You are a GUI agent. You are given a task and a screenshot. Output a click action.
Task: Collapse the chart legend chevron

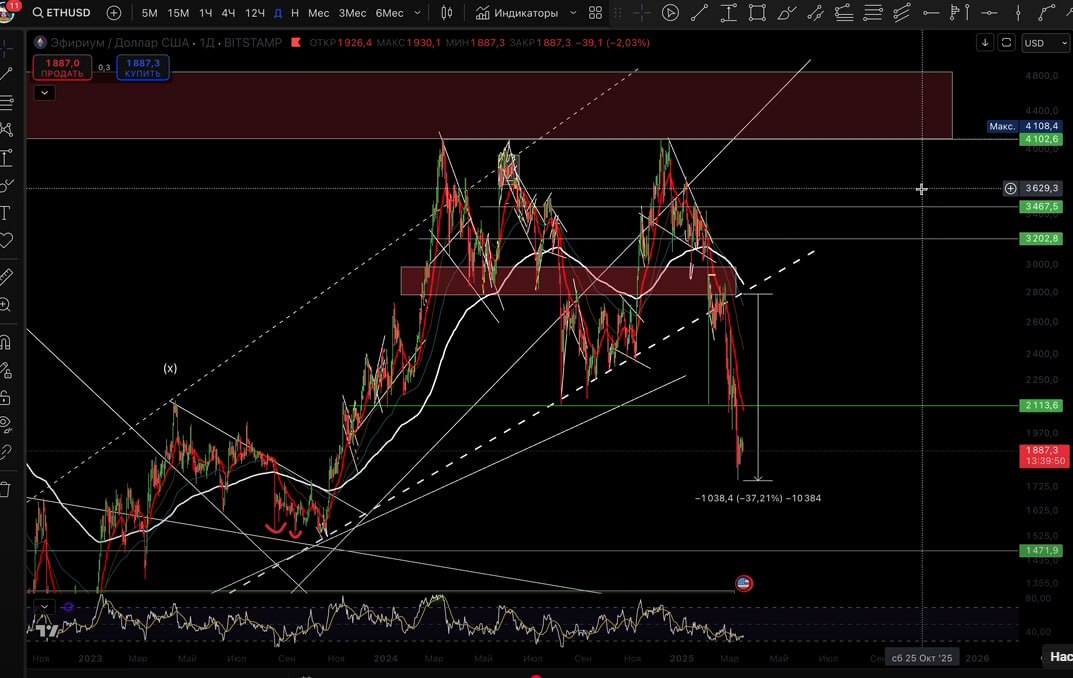click(x=44, y=93)
